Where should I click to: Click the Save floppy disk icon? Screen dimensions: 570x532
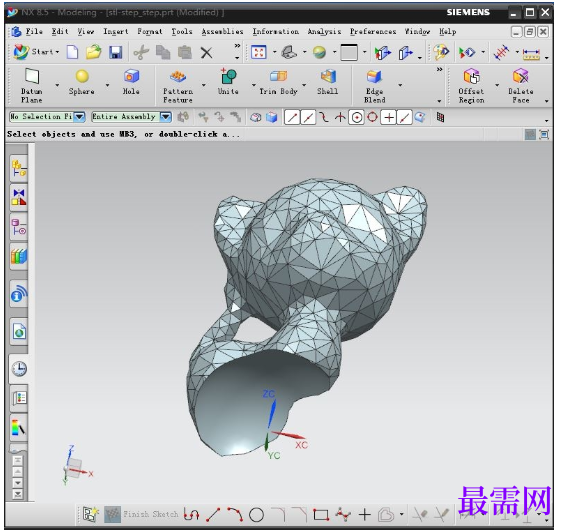[116, 52]
